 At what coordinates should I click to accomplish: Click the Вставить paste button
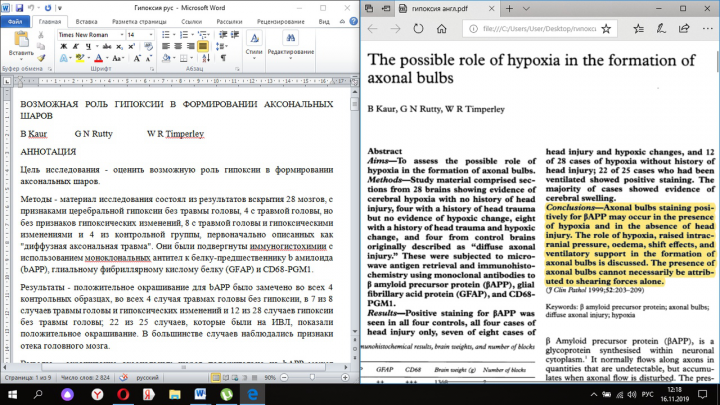click(x=21, y=45)
